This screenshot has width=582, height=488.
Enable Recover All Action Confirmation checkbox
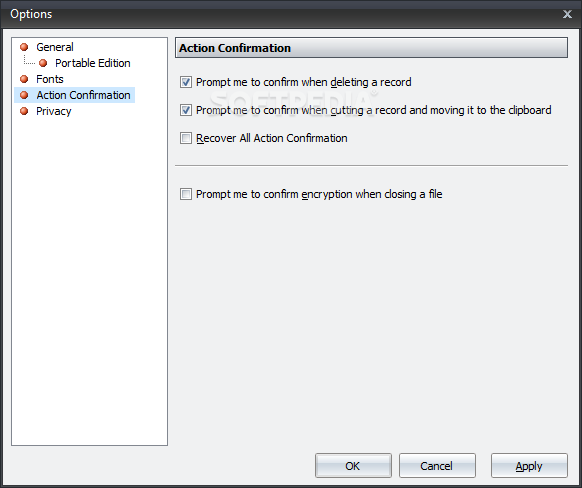coord(186,138)
